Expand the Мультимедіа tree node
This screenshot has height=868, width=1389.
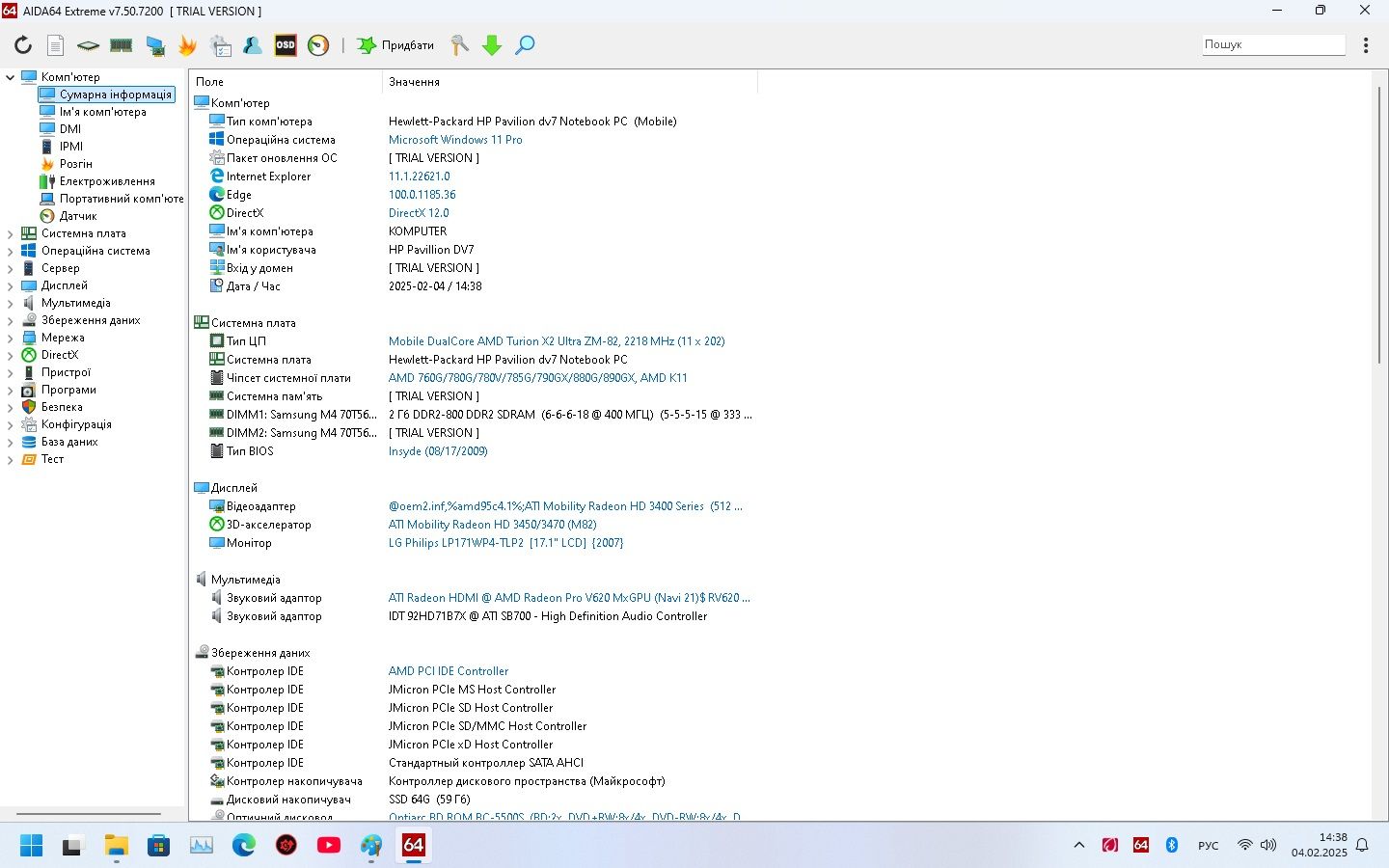[x=11, y=303]
